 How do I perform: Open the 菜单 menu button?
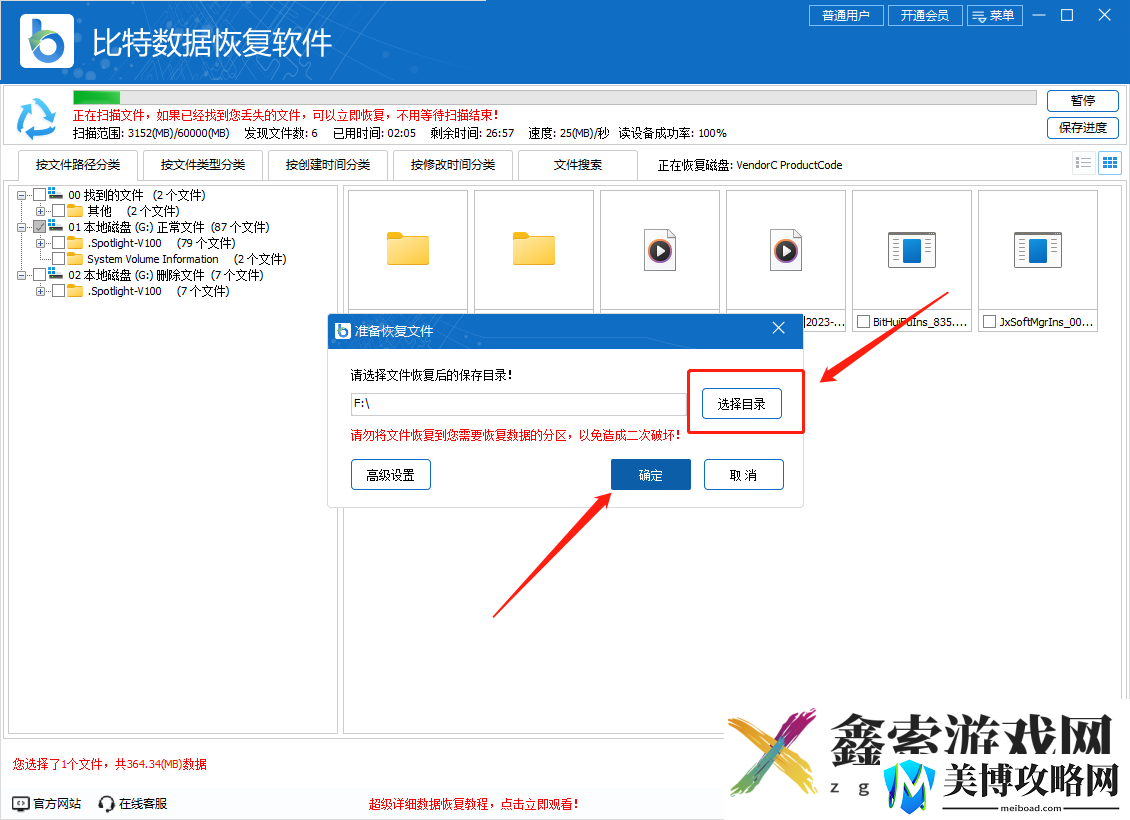995,15
